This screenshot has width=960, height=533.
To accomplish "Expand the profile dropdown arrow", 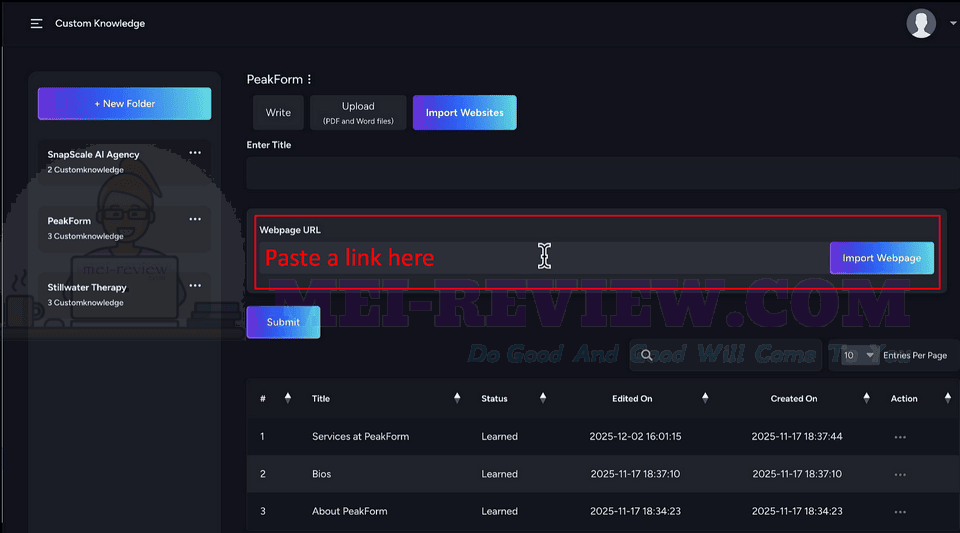I will 953,23.
